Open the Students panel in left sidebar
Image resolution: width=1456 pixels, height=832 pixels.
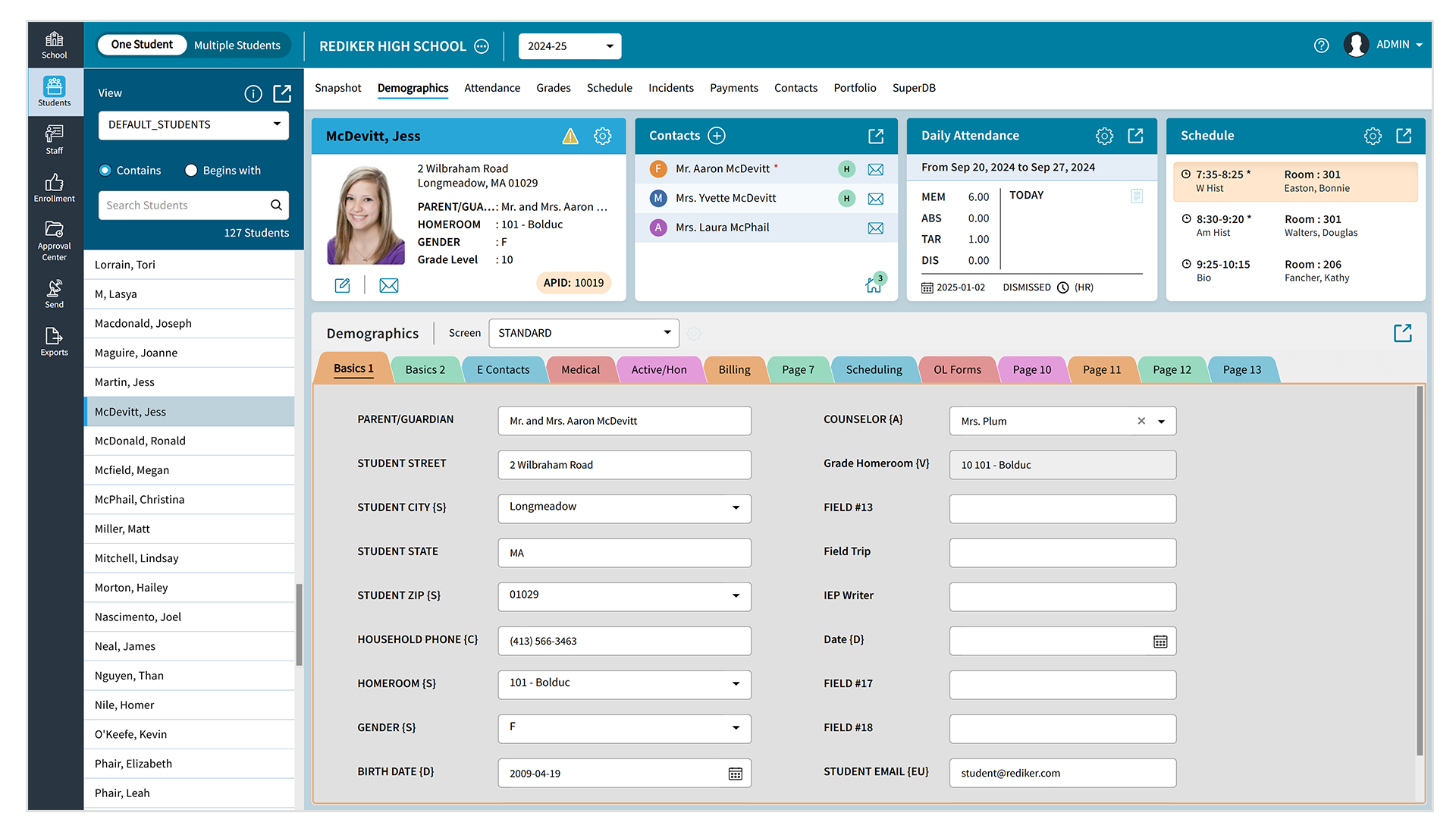click(54, 91)
